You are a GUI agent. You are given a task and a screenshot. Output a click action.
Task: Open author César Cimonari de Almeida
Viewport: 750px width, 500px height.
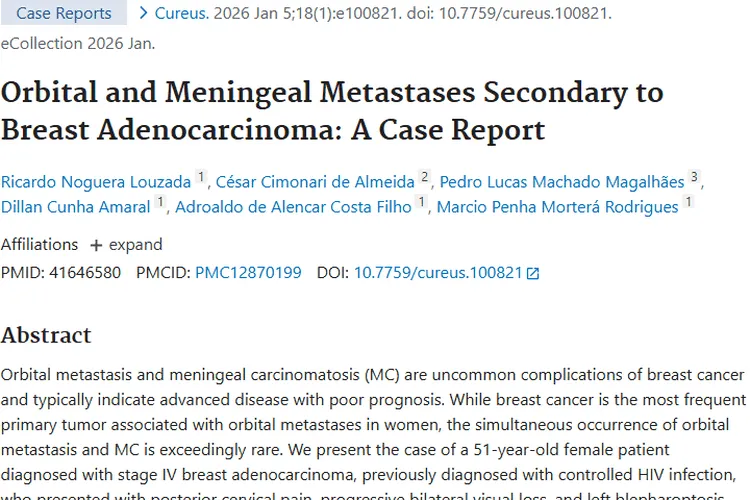(315, 182)
